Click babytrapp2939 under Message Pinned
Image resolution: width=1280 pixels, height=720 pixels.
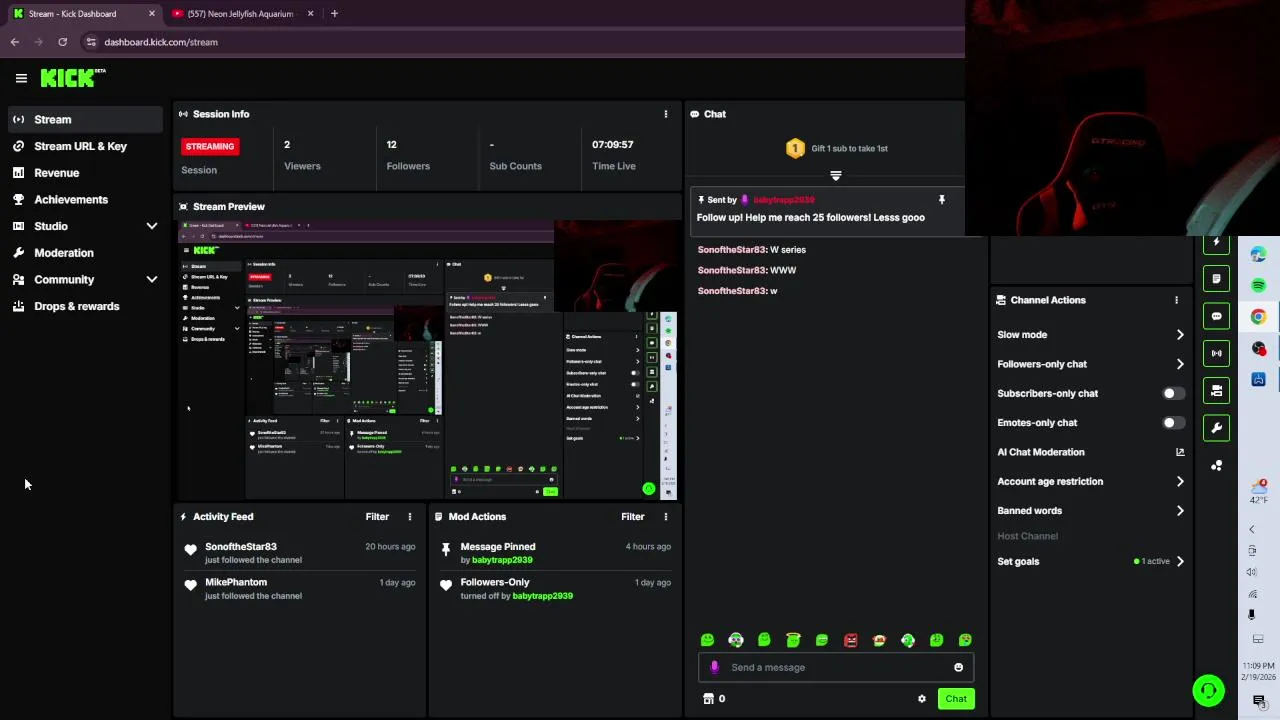[x=504, y=560]
